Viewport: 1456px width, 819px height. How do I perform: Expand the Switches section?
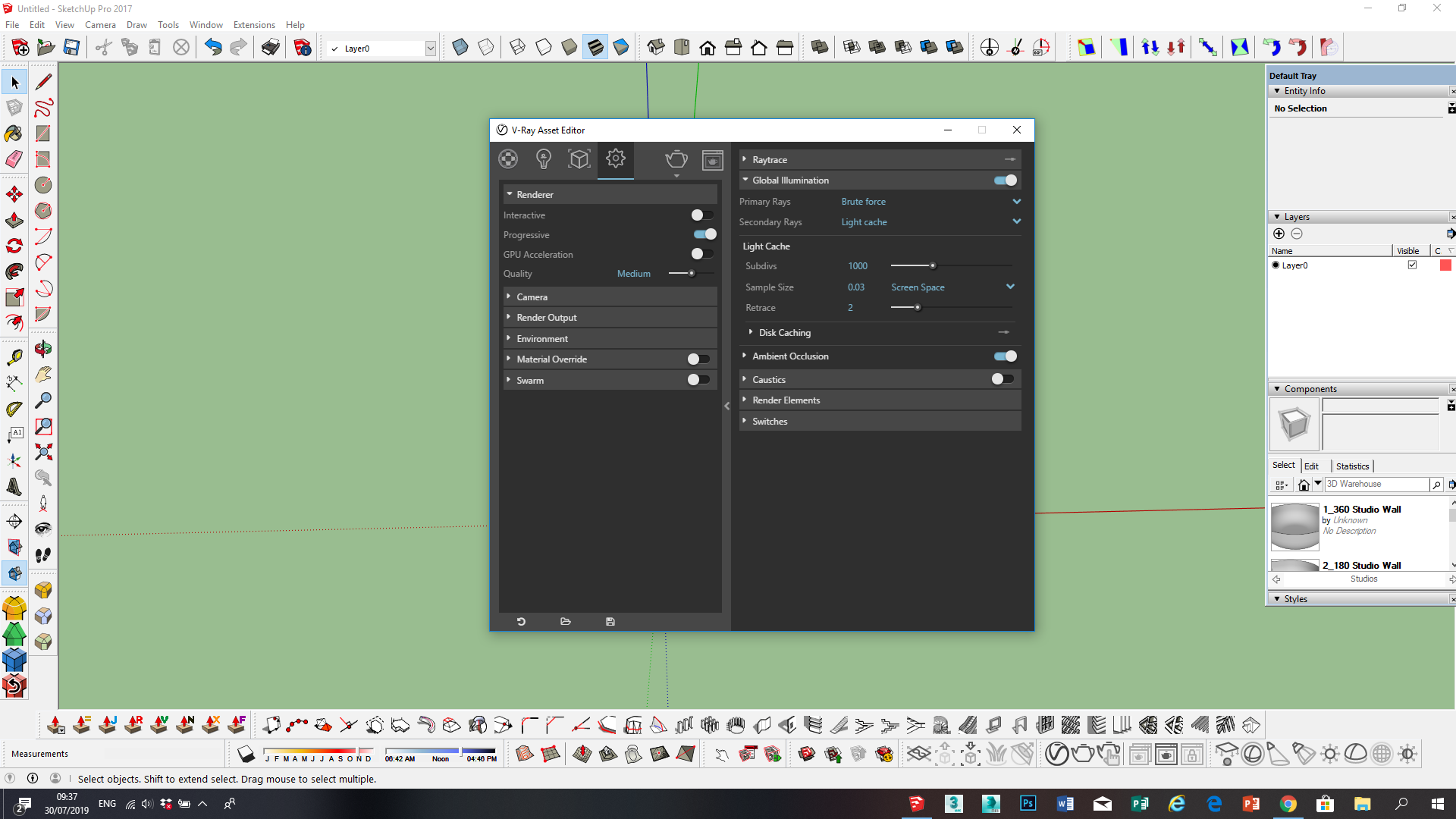pyautogui.click(x=770, y=422)
